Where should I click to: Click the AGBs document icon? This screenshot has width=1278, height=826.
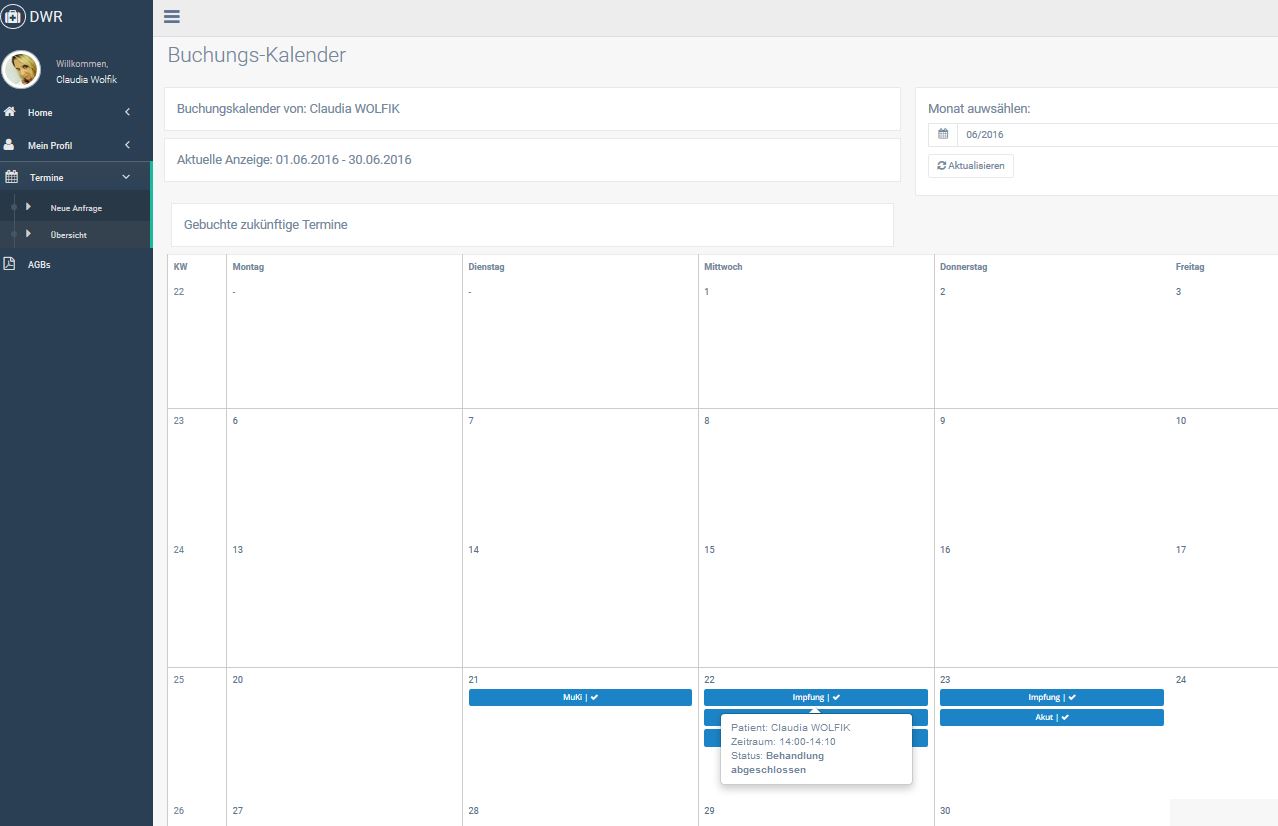[10, 264]
